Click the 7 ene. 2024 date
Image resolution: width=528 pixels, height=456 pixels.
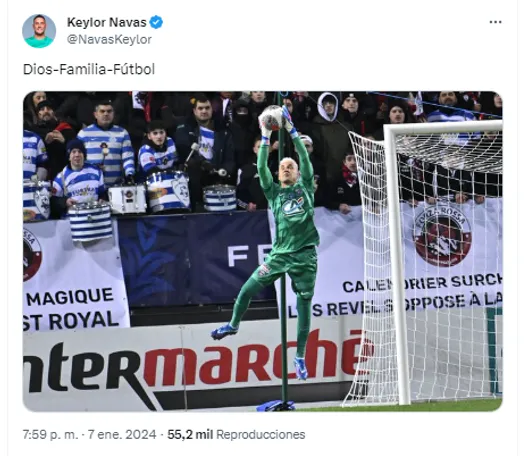click(x=122, y=434)
